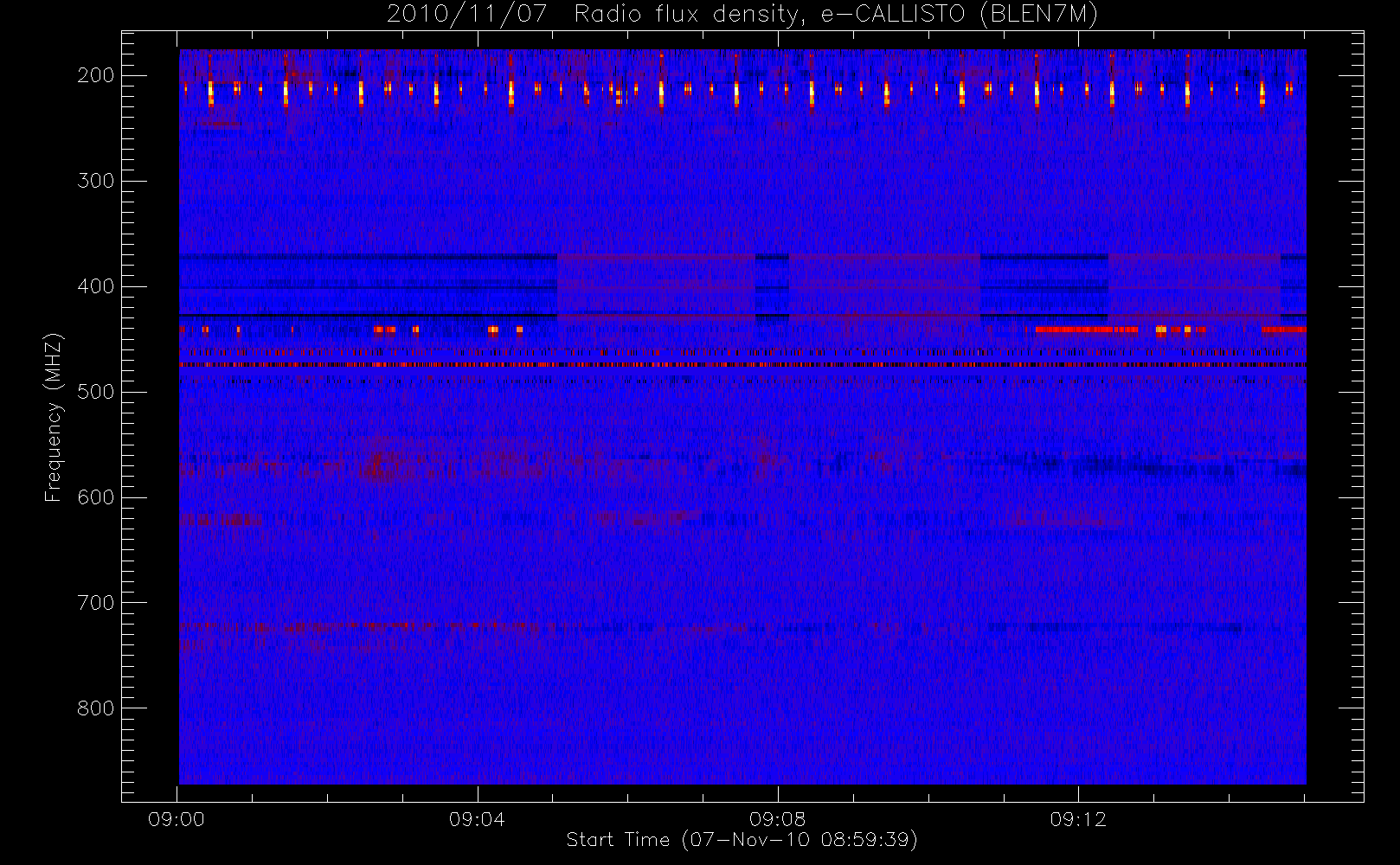Click the '700' frequency tick label
This screenshot has width=1400, height=865.
(x=96, y=603)
